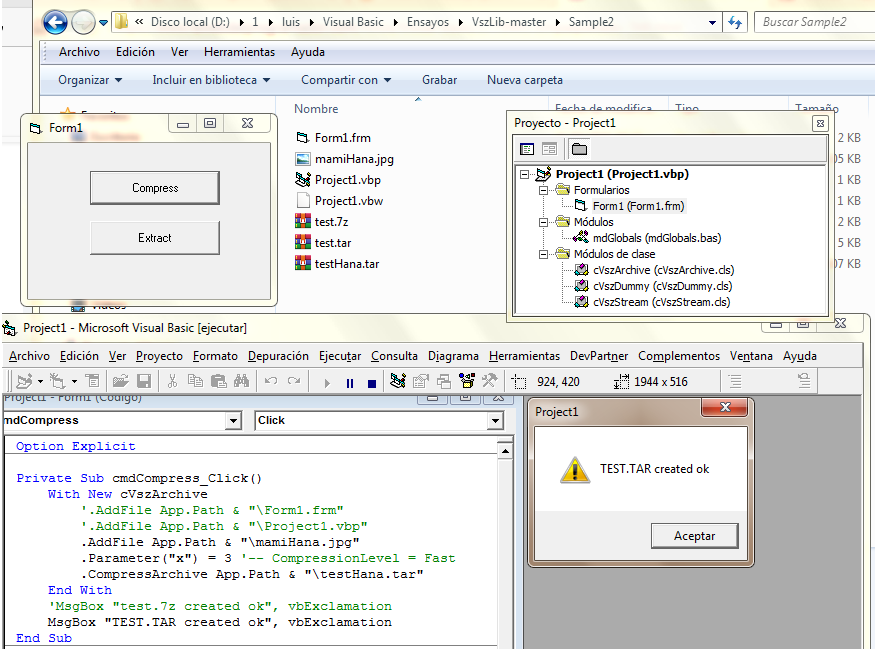The width and height of the screenshot is (876, 656).
Task: Click the Break pause button in VB toolbar
Action: (350, 383)
